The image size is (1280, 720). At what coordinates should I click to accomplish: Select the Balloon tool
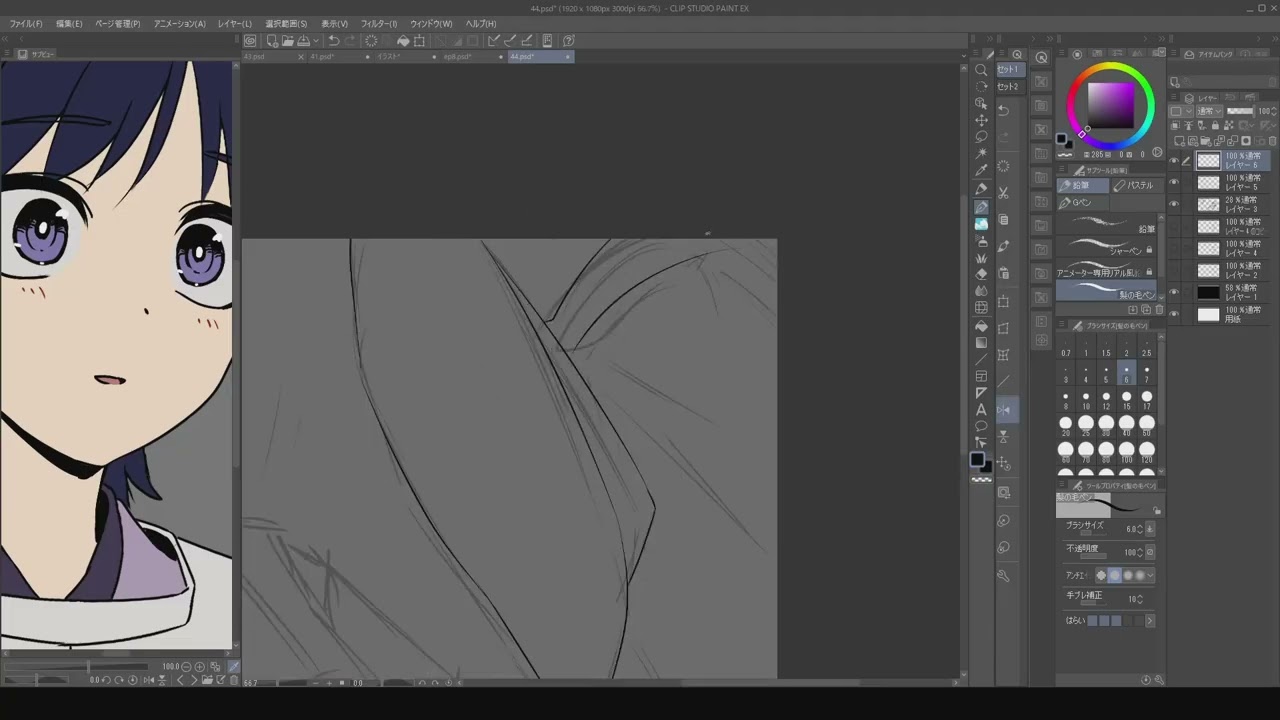point(981,427)
